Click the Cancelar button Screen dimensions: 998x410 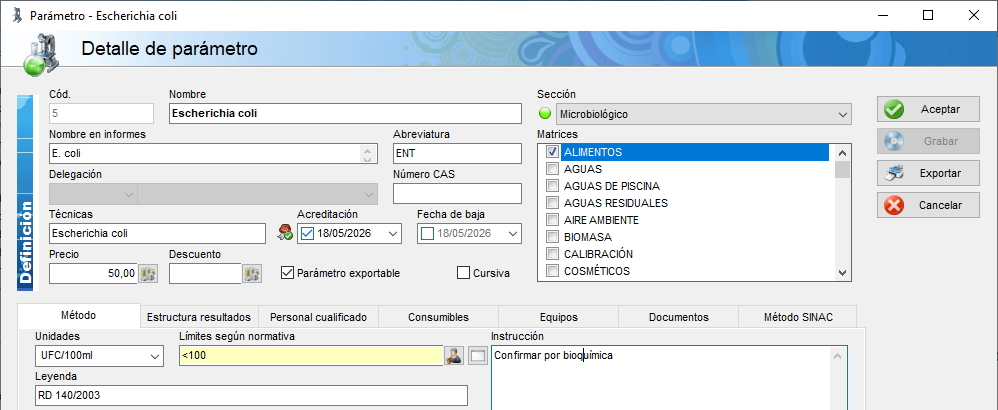(928, 206)
